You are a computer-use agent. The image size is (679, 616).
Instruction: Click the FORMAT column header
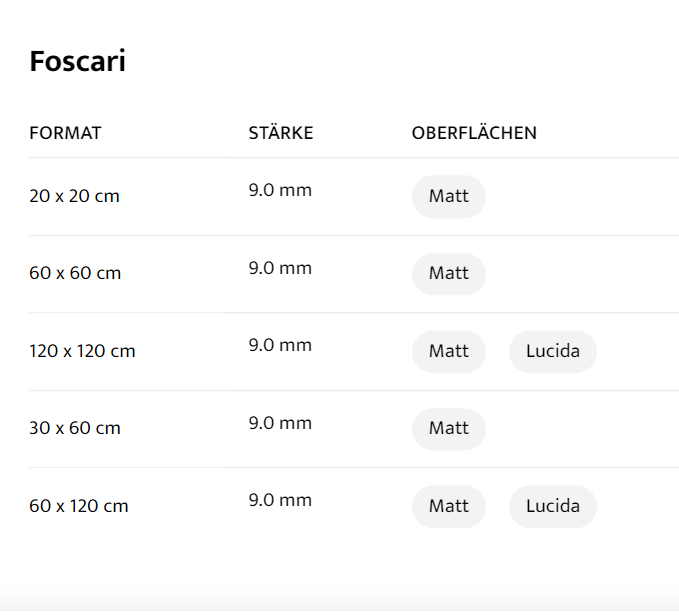pyautogui.click(x=65, y=133)
